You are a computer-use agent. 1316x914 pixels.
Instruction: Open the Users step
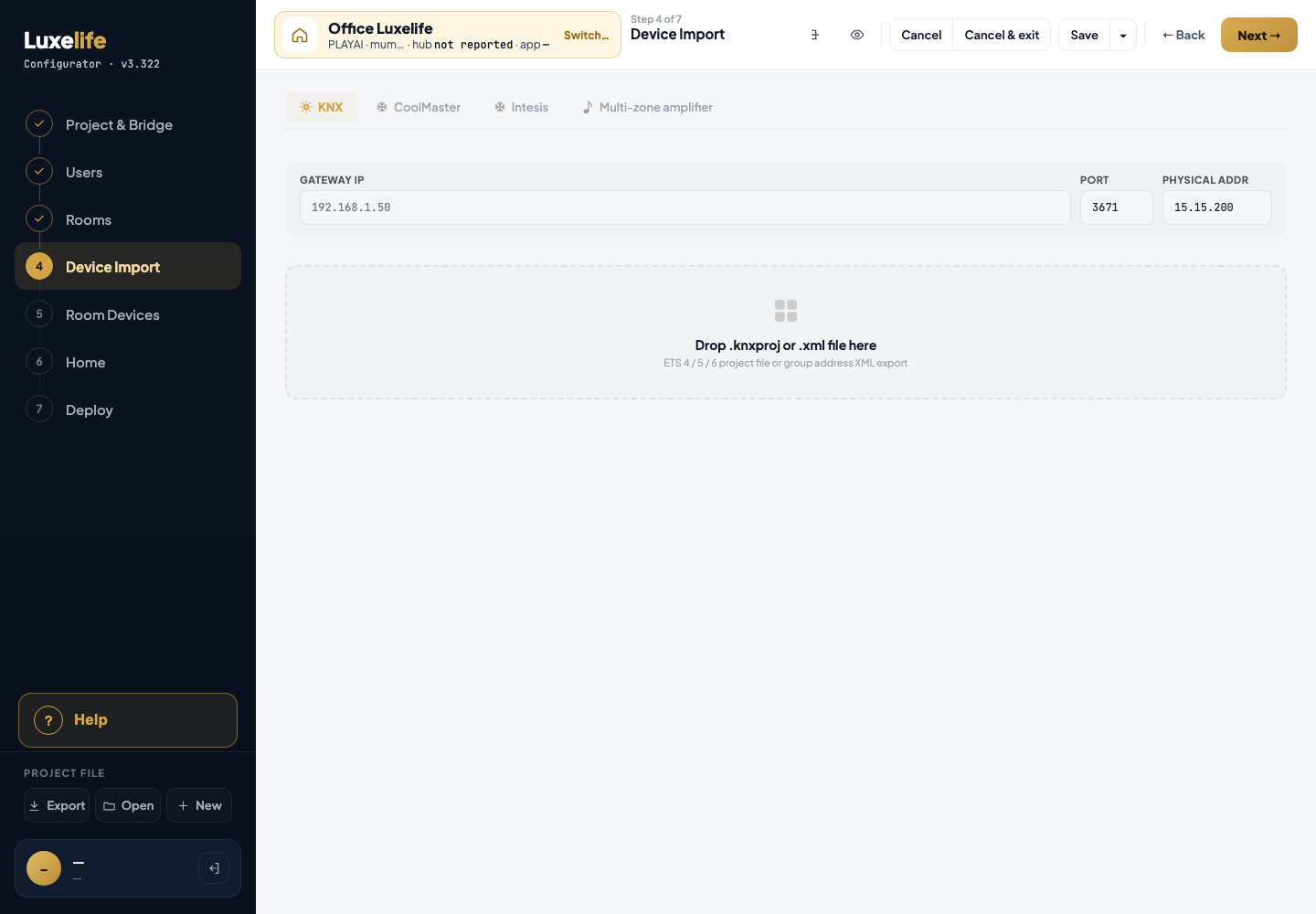click(x=128, y=172)
